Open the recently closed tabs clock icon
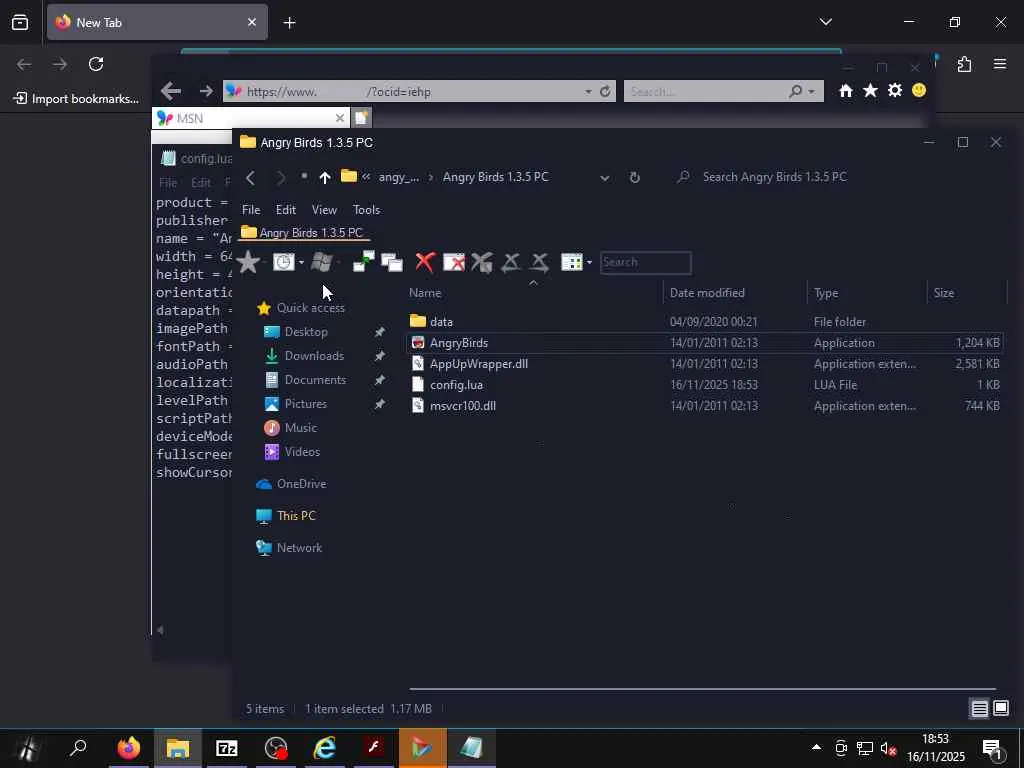 (283, 262)
